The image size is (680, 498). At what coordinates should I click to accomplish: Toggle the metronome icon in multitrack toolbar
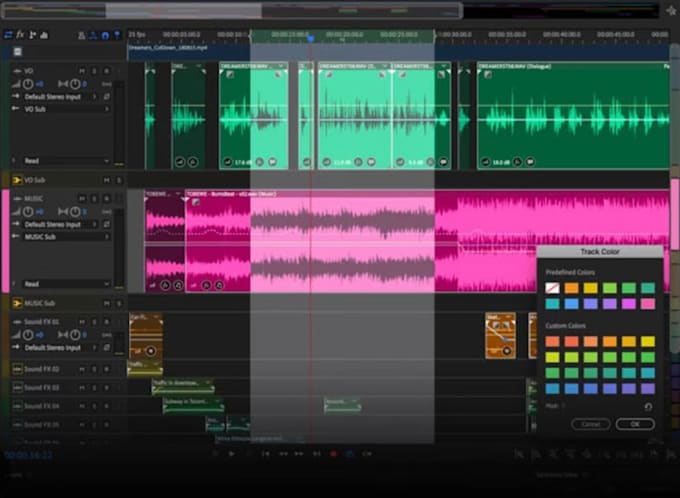[x=81, y=36]
